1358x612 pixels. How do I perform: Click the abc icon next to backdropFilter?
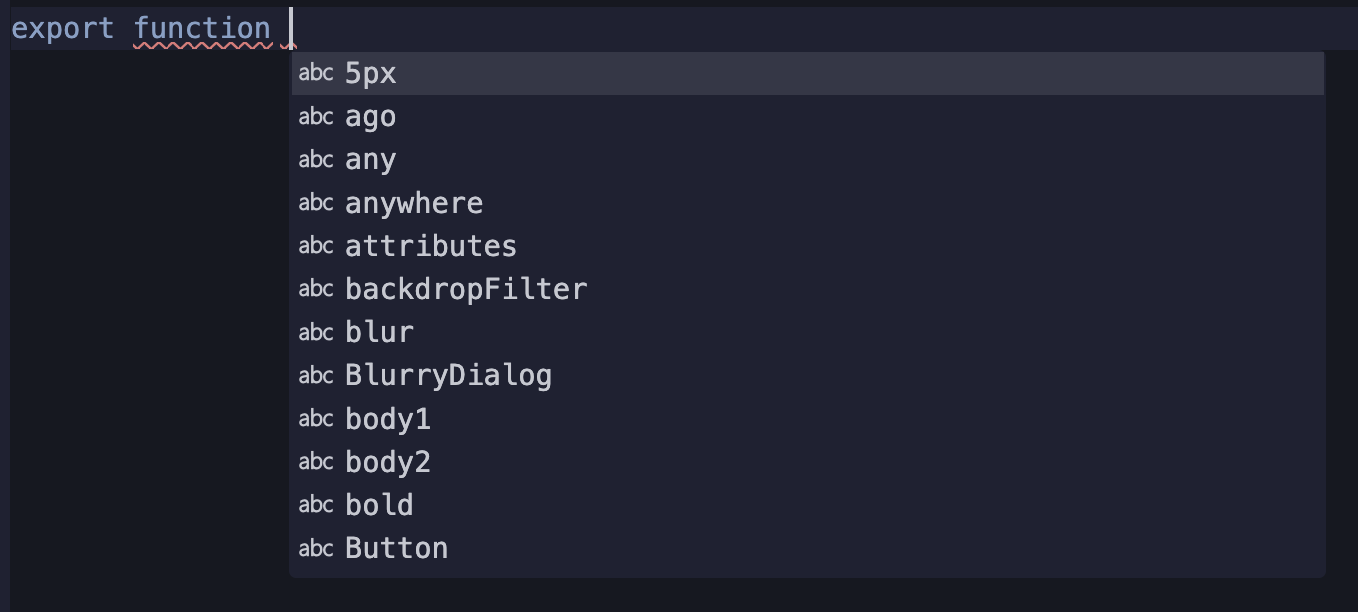(315, 289)
